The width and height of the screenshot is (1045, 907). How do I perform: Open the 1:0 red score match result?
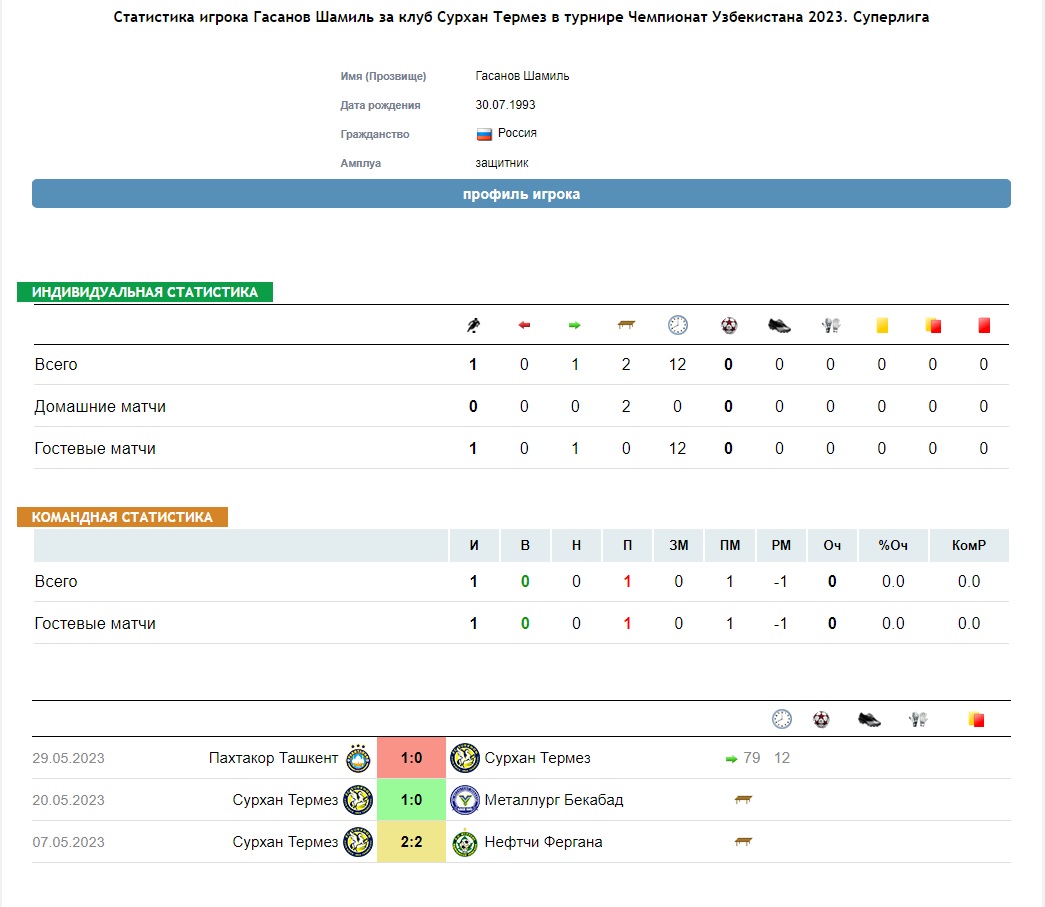pos(411,758)
